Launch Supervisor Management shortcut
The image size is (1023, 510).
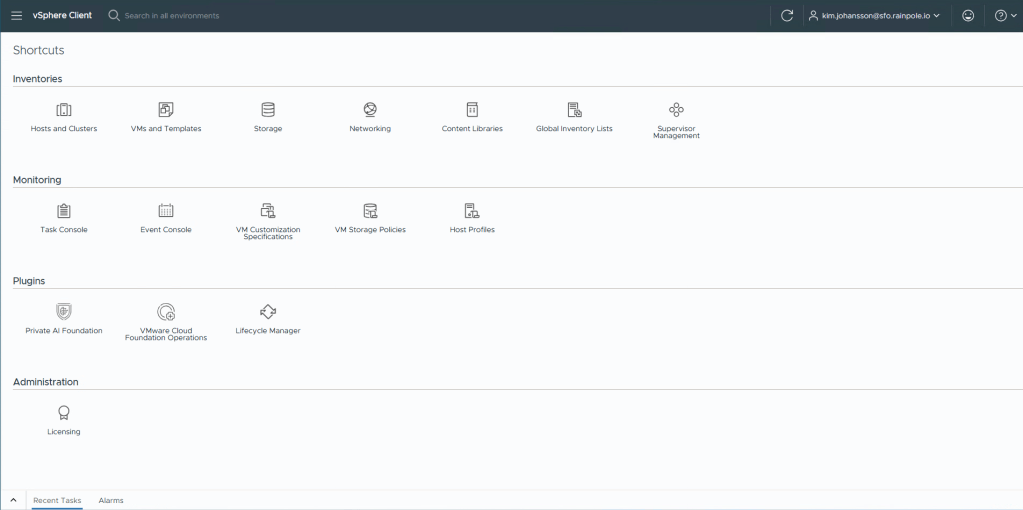(676, 110)
